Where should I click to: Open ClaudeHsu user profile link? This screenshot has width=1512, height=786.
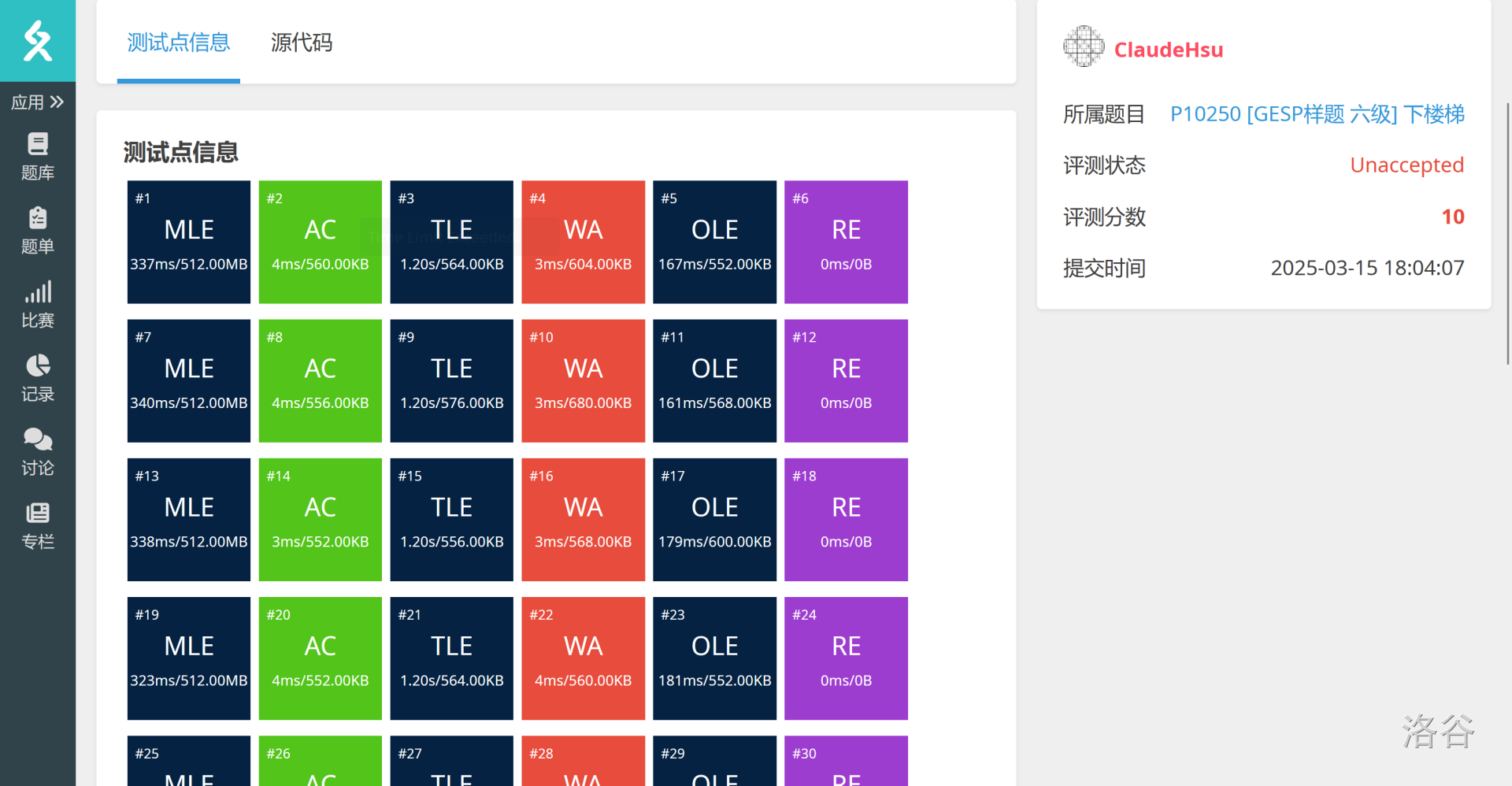click(x=1169, y=50)
